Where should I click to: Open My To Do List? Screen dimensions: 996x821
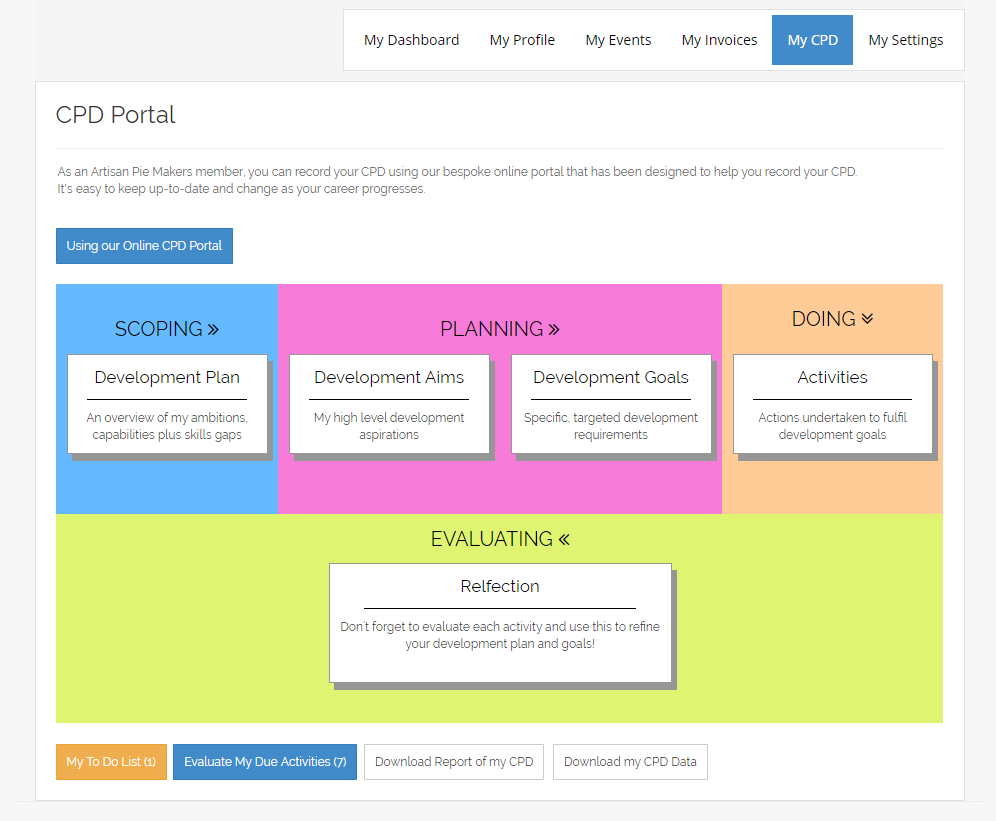(111, 761)
